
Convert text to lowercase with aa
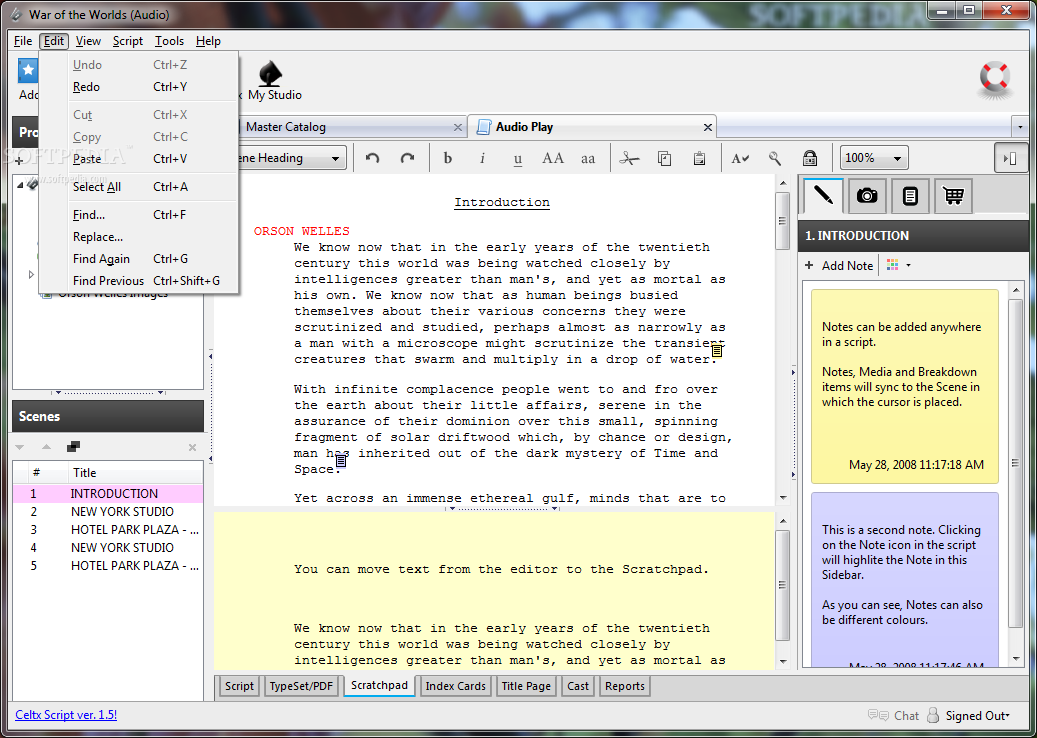coord(588,159)
